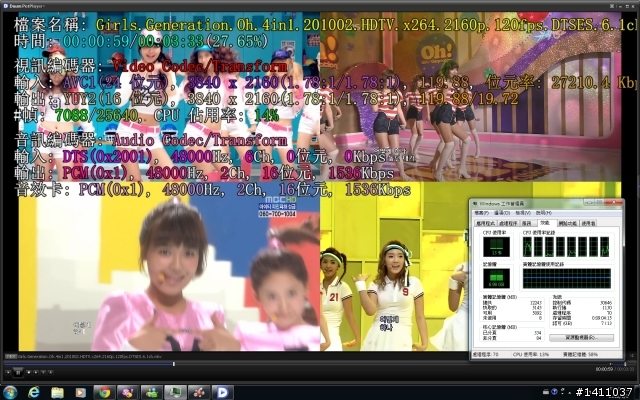The image size is (640, 400).
Task: Click the 音效卡 PCM OSD line
Action: click(212, 189)
